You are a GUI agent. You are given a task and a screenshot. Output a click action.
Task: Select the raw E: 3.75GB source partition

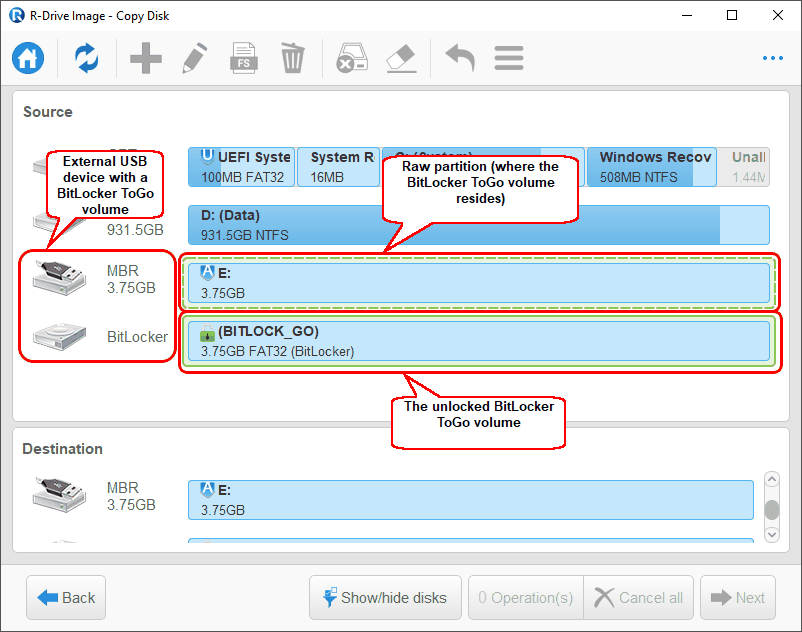(x=479, y=283)
